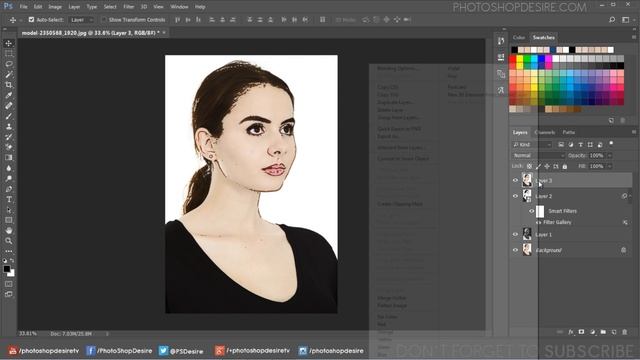Screen dimensions: 640x360
Task: Select the Rectangle shape tool
Action: pos(9,220)
